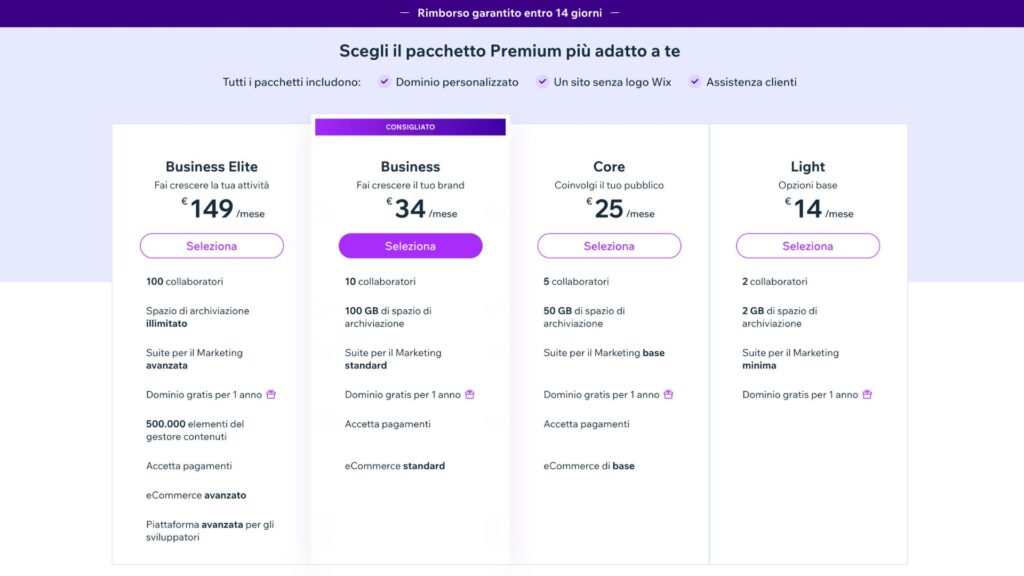Click Piattaforma avanzata per gli sviluppatori feature
Image resolution: width=1024 pixels, height=576 pixels.
(x=209, y=531)
